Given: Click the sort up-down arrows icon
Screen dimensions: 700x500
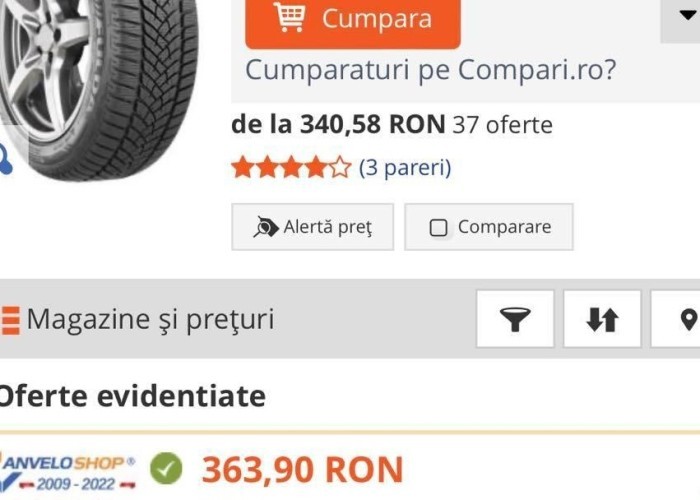Looking at the screenshot, I should tap(602, 319).
